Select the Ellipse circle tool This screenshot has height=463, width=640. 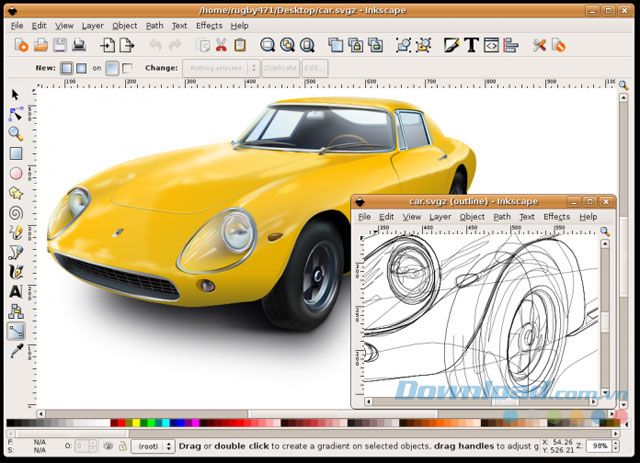[x=16, y=173]
